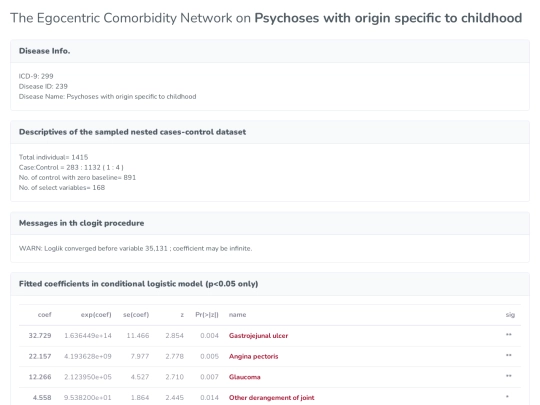Select the sig stars in Glaucoma row

[509, 376]
